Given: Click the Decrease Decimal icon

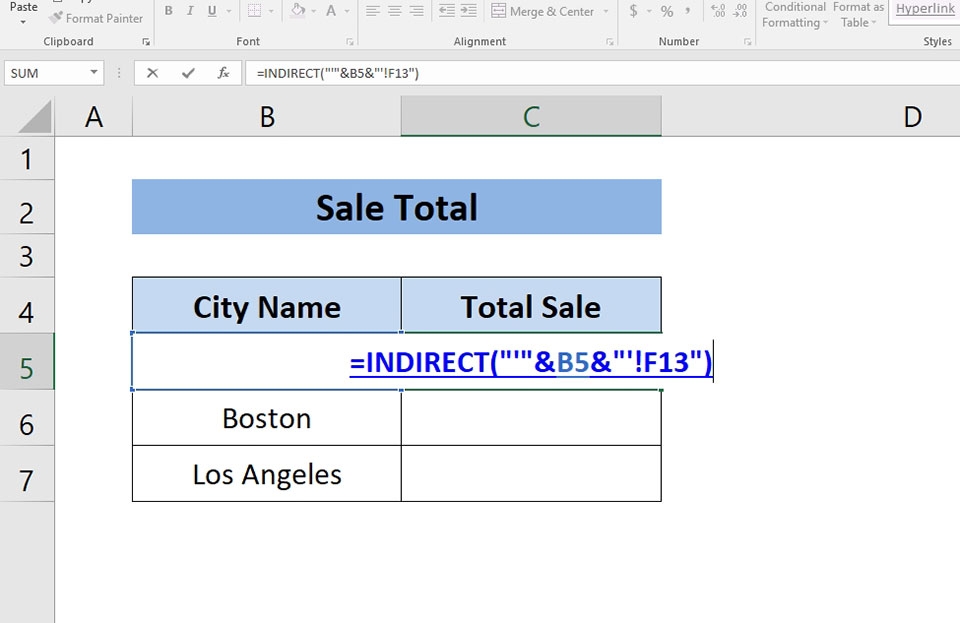Looking at the screenshot, I should coord(741,9).
